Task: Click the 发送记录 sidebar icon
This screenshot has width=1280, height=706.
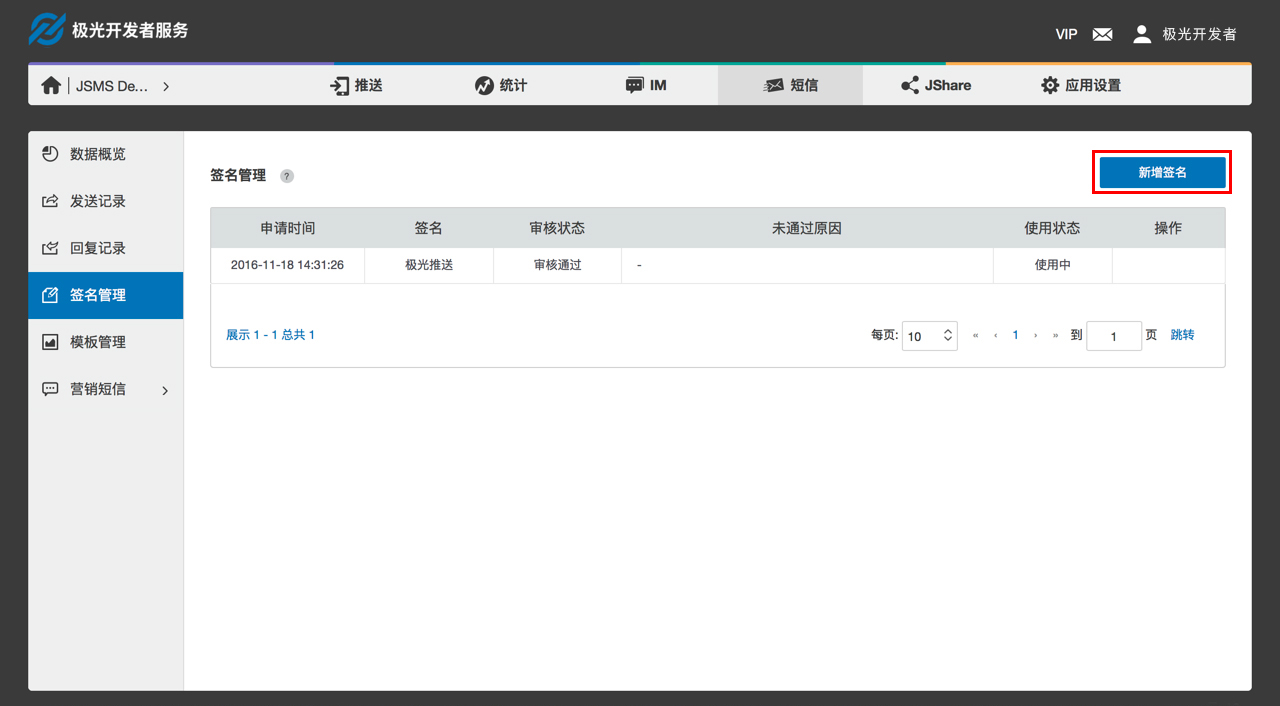Action: coord(50,201)
